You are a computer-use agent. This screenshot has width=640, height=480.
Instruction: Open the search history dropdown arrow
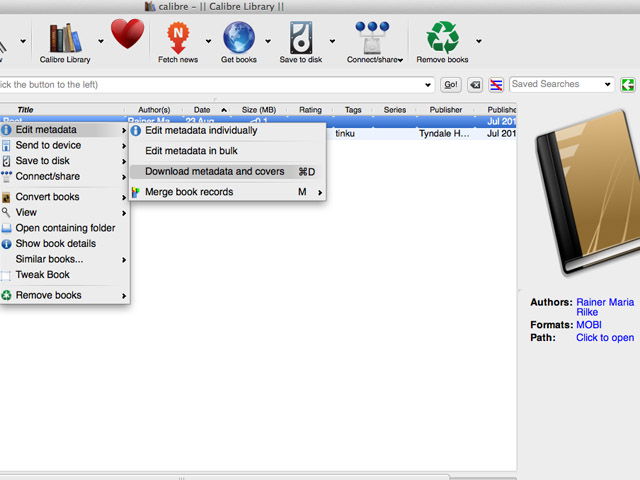tap(427, 85)
